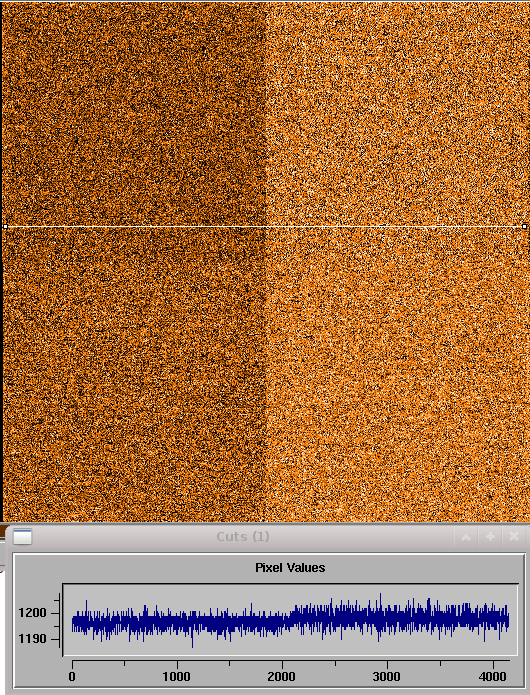
Task: Maximize the Cuts window with plus button
Action: coord(490,537)
